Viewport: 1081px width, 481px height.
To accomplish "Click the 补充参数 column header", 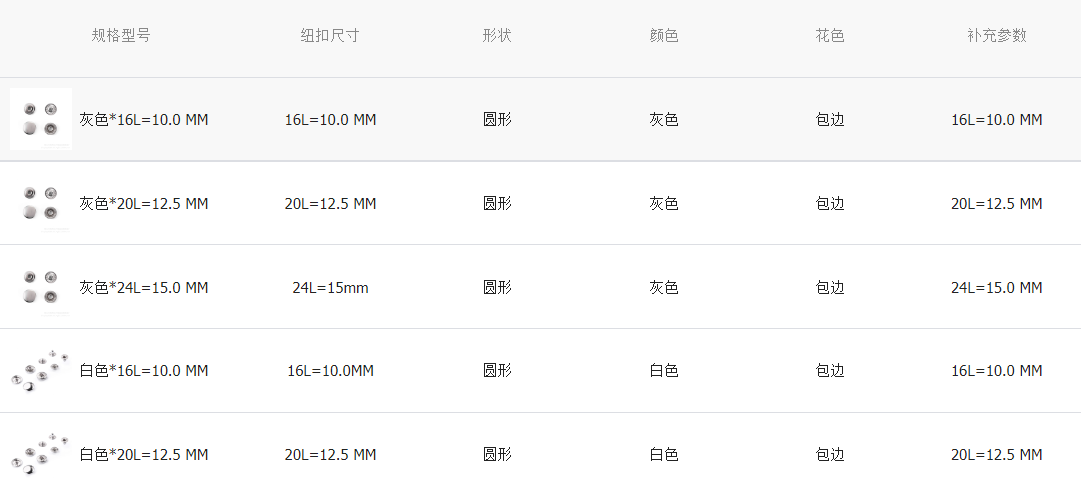I will coord(997,35).
